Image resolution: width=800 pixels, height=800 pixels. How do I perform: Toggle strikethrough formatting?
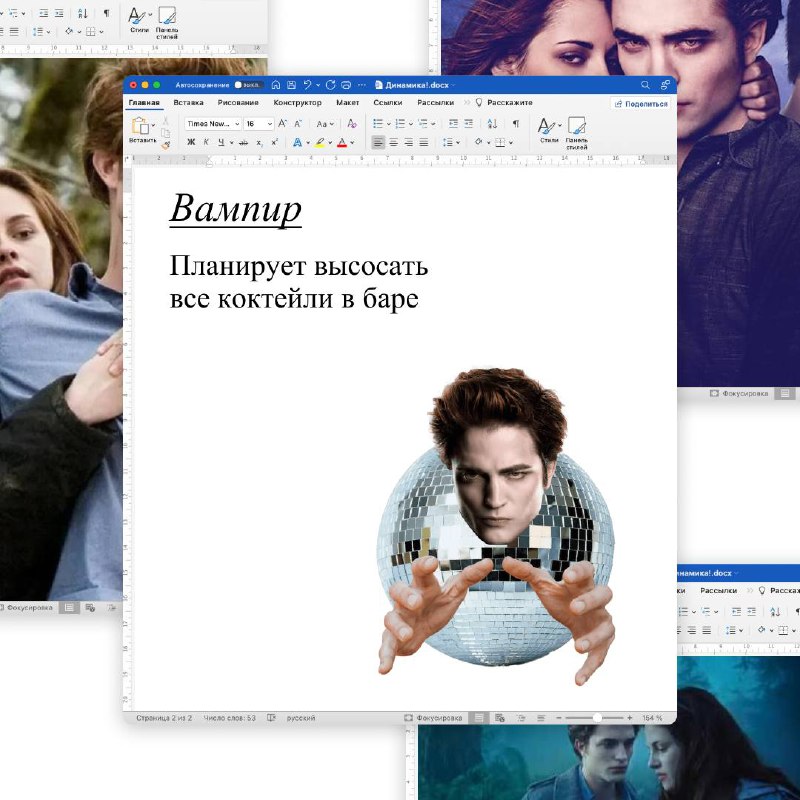point(243,142)
